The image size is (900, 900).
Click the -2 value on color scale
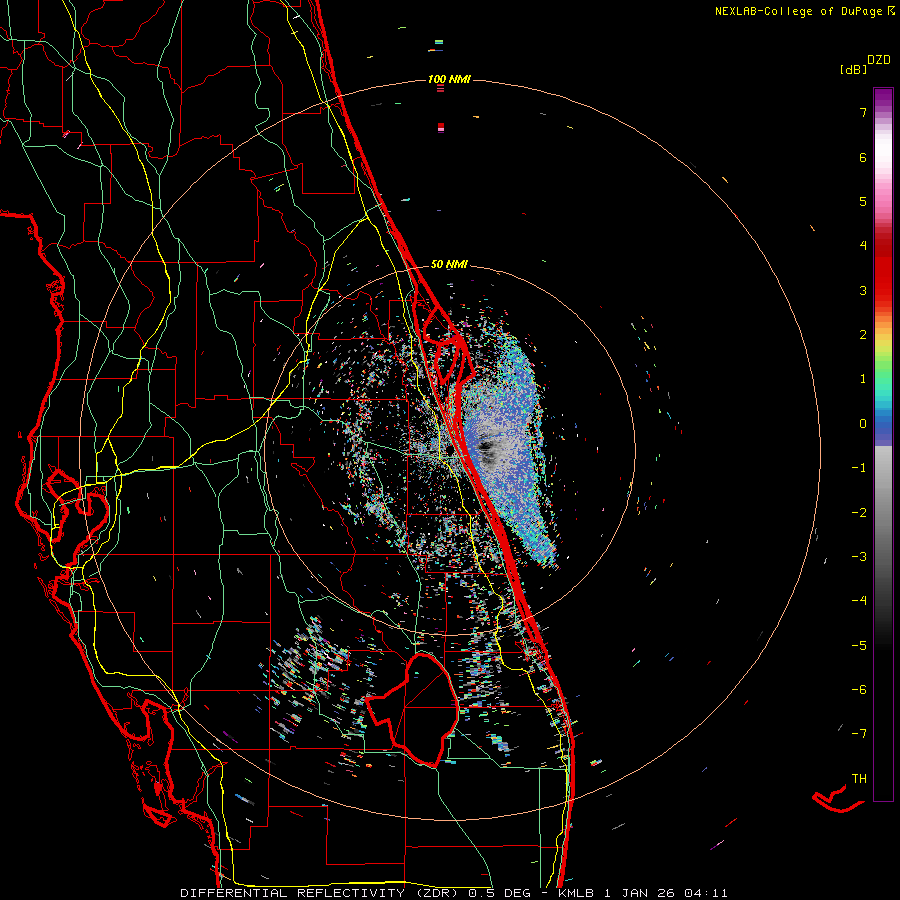859,513
